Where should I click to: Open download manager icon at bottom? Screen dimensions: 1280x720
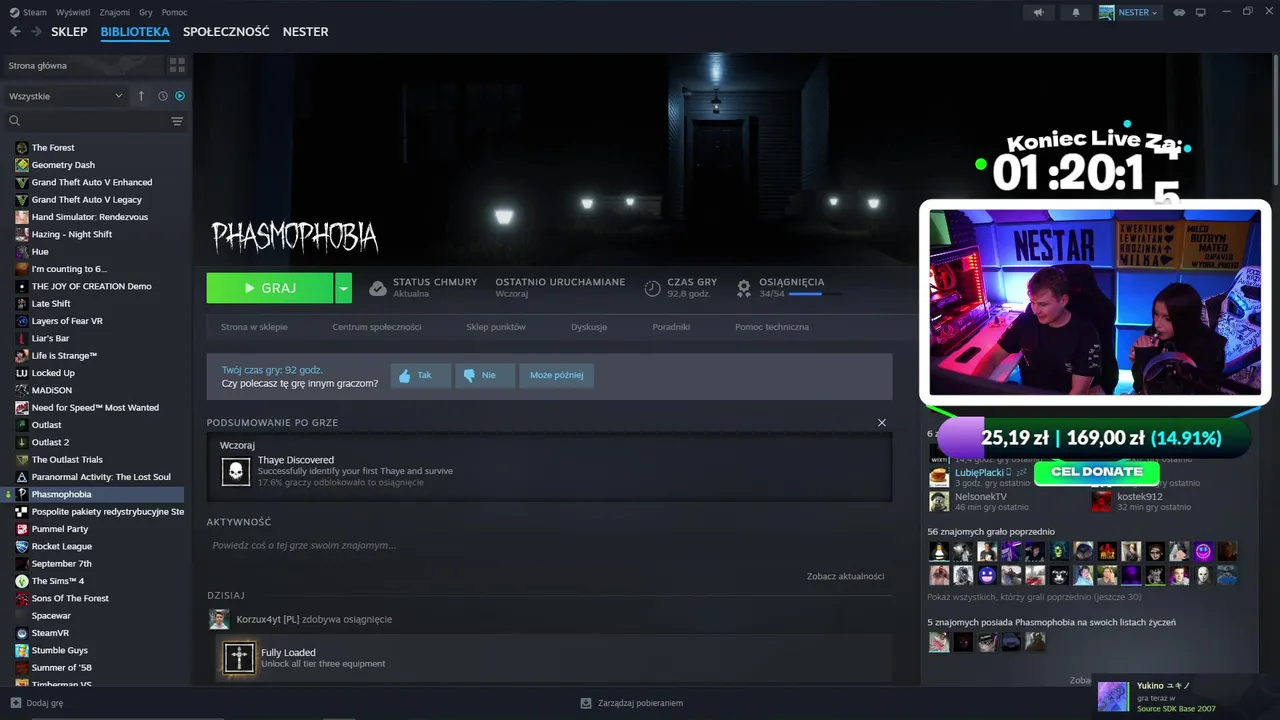pos(587,703)
